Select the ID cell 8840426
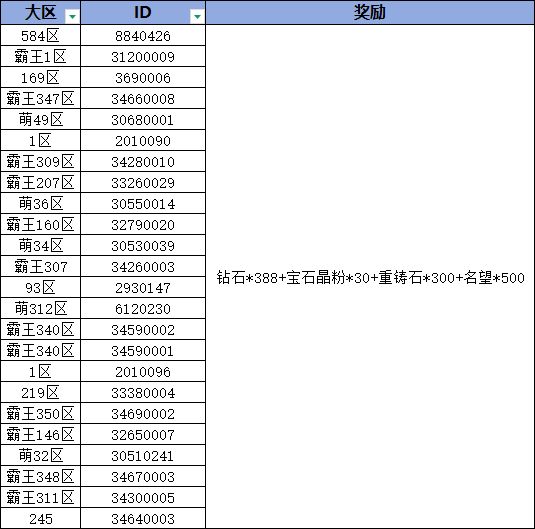The height and width of the screenshot is (529, 535). 143,35
